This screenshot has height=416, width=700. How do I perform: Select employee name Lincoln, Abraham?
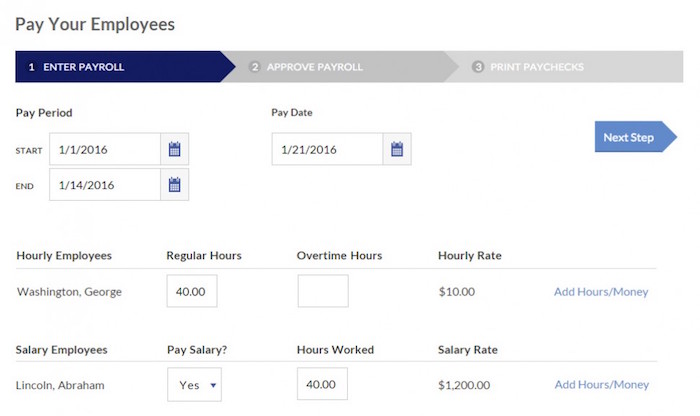(59, 385)
